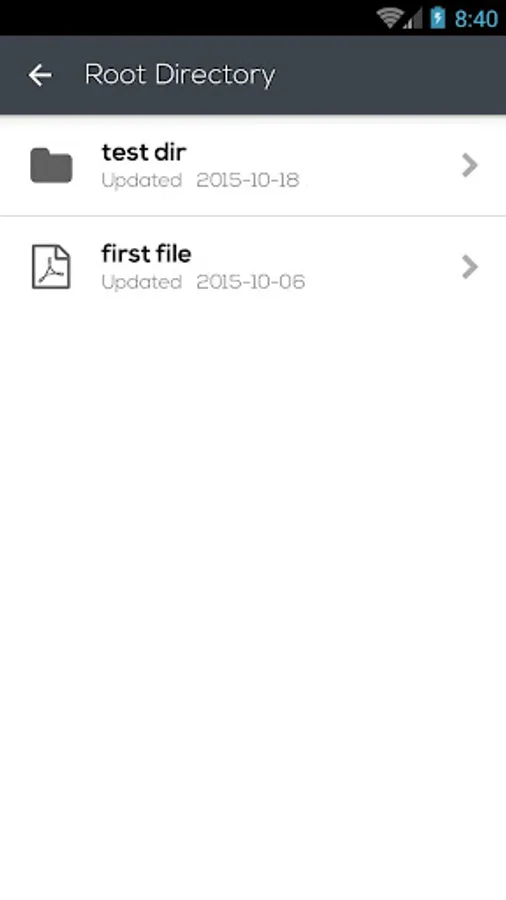Open first file using its chevron
The height and width of the screenshot is (900, 506).
click(470, 267)
